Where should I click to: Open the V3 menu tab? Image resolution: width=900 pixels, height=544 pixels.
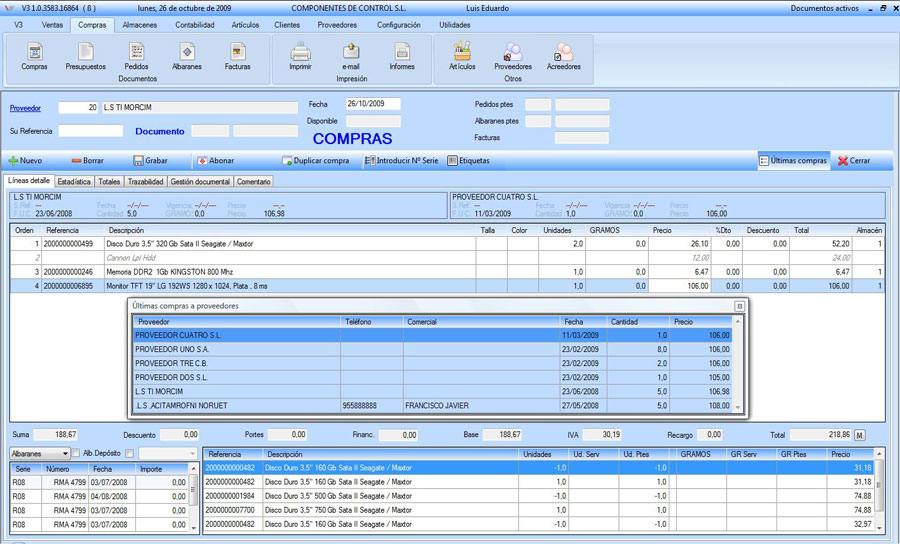click(18, 25)
